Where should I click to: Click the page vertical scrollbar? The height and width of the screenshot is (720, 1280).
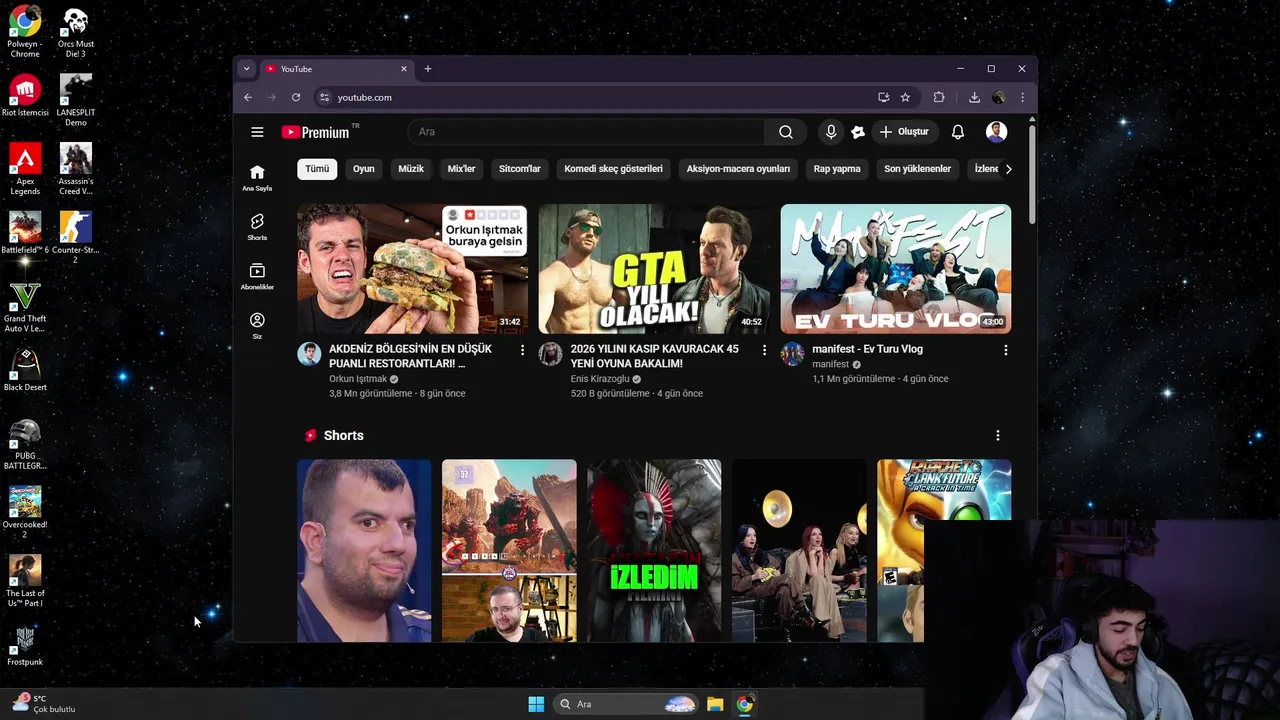(x=1031, y=173)
